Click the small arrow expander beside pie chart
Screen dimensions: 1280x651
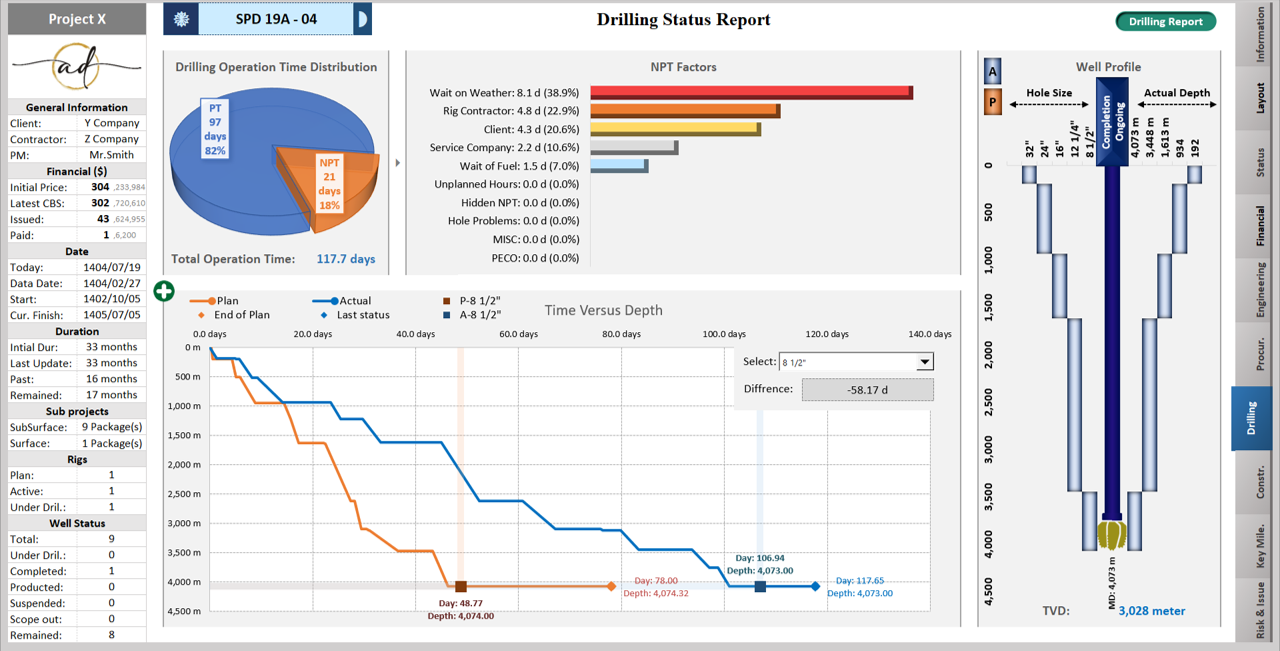(397, 163)
